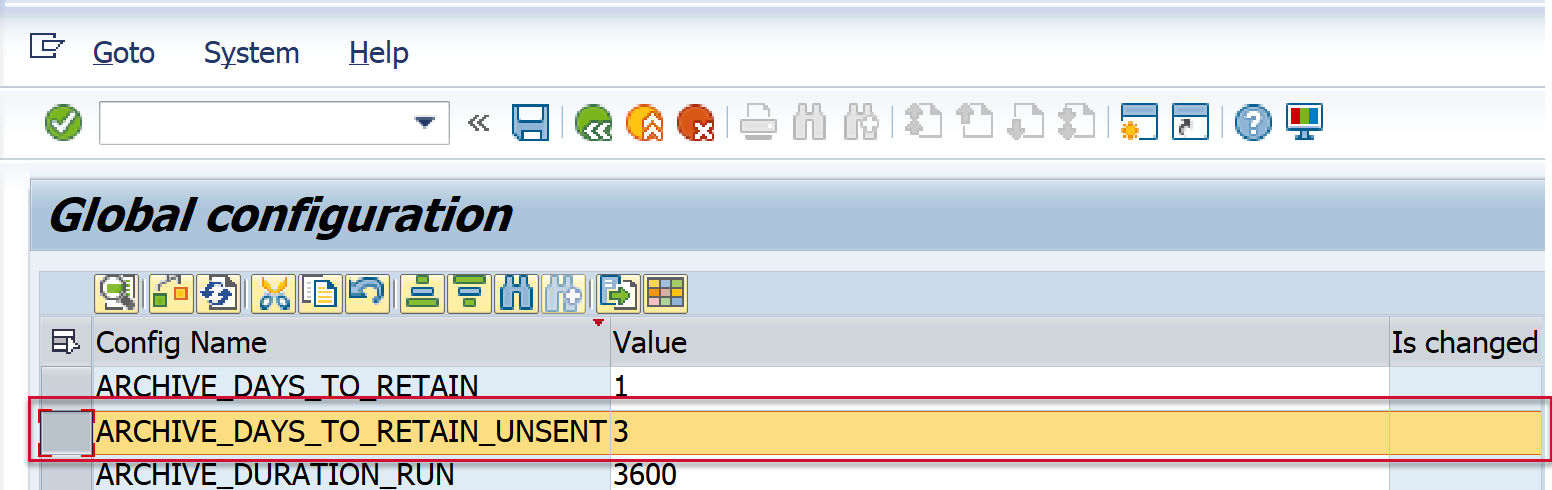Click the Value cell containing 3600

pos(998,474)
